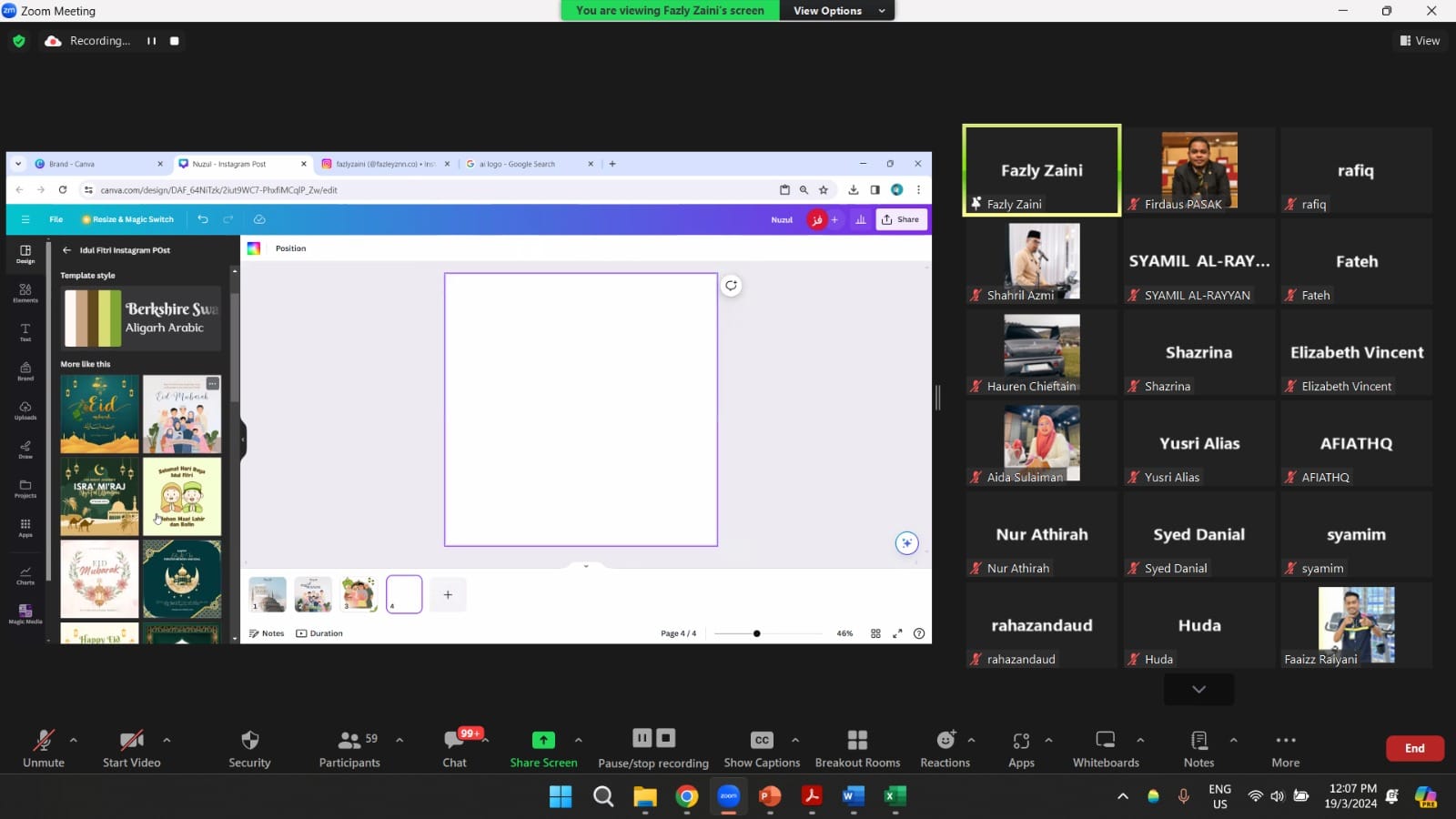
Task: Click the green Share Screen icon
Action: (x=543, y=741)
